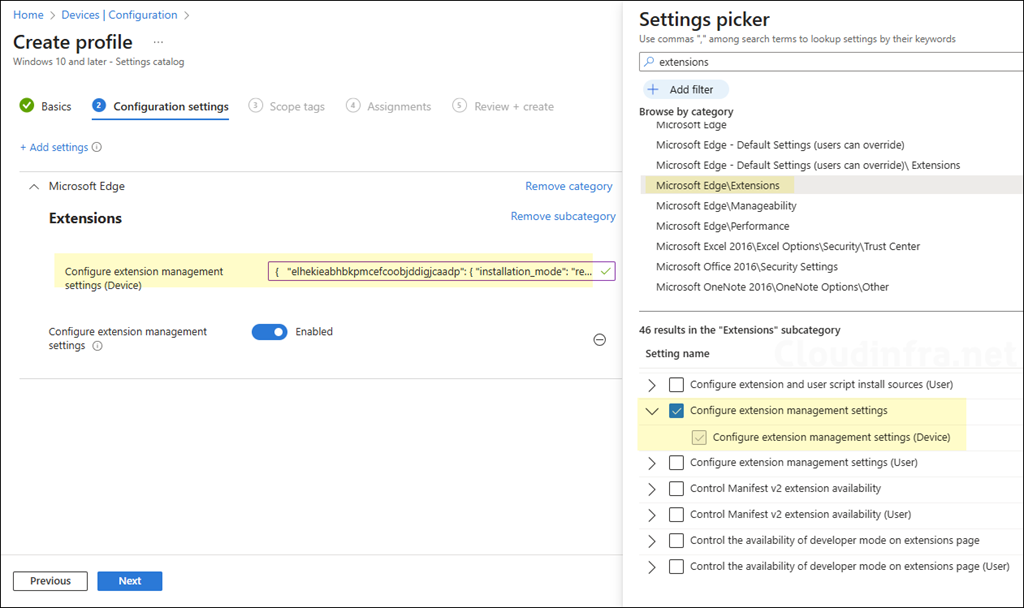Turn off the Enabled toggle
Viewport: 1024px width, 608px height.
pyautogui.click(x=269, y=331)
